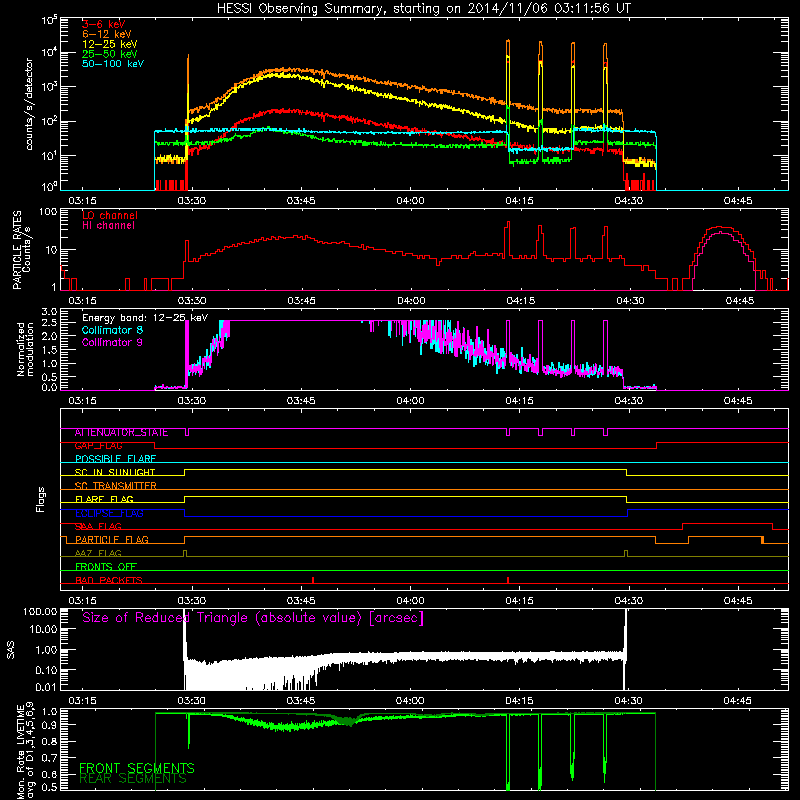Click the 100.00 value on the SAS axis
This screenshot has height=800, width=800.
tap(40, 611)
